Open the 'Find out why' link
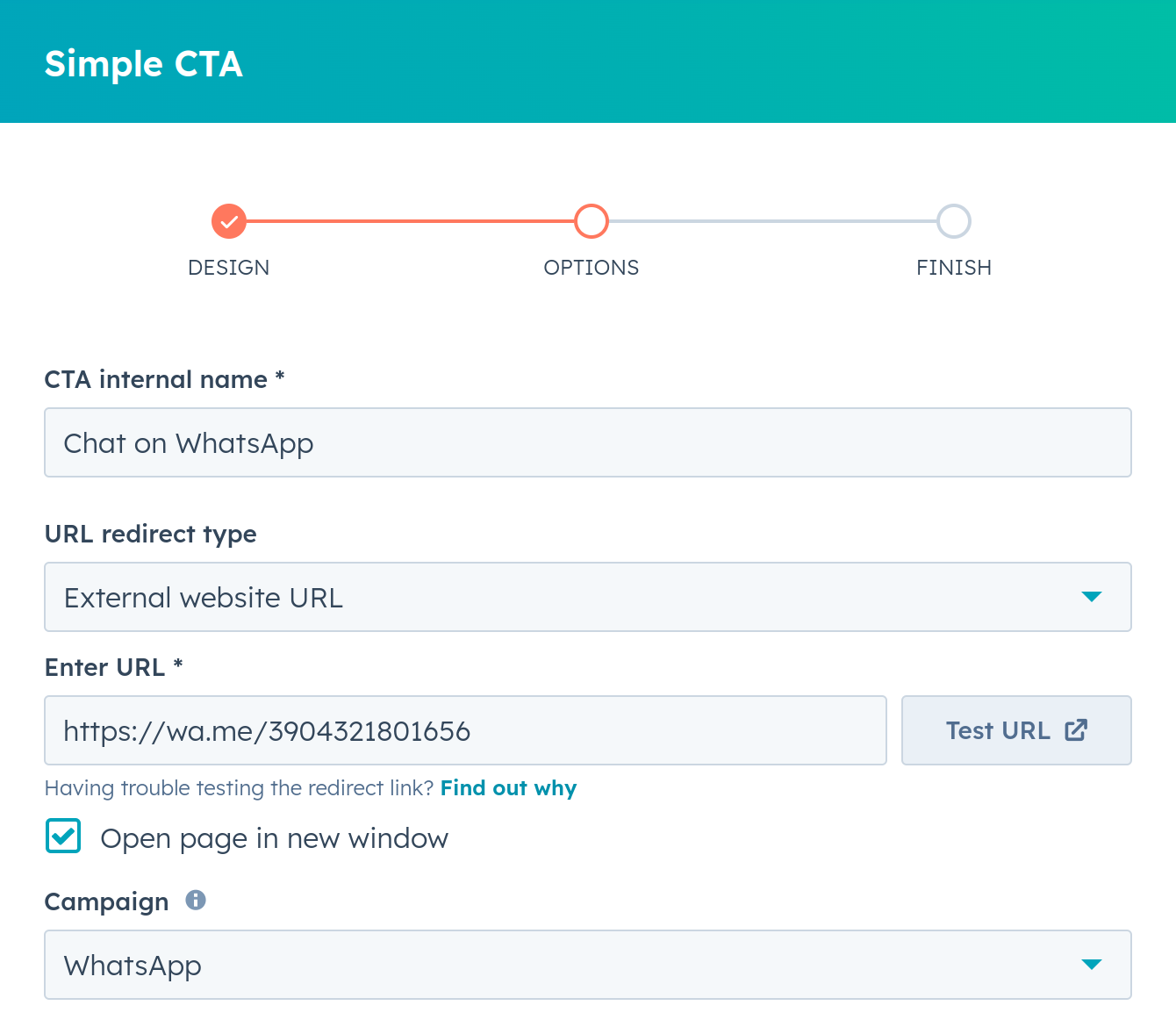The height and width of the screenshot is (1027, 1176). click(508, 788)
